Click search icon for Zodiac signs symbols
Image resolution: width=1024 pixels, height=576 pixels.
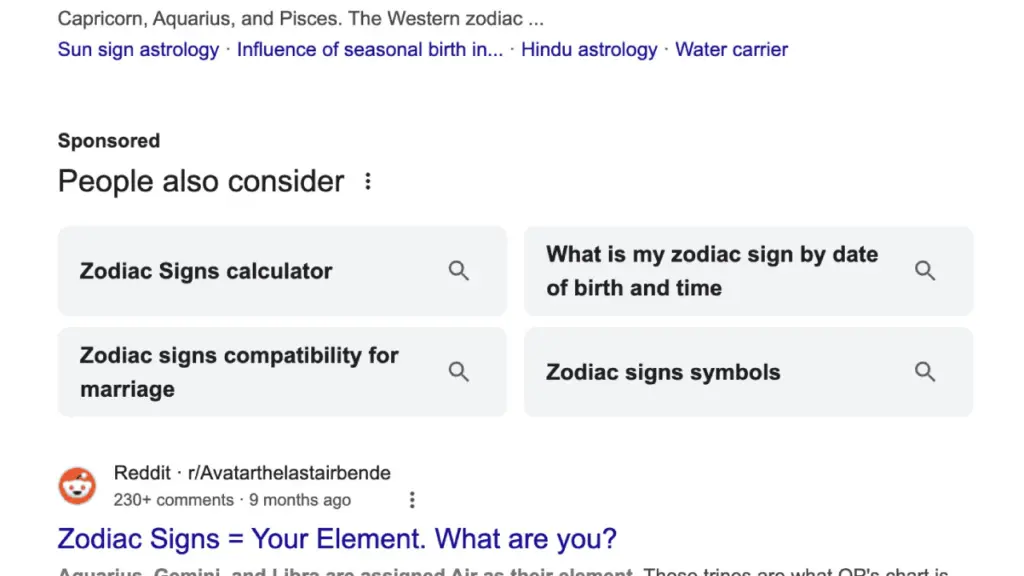click(925, 372)
